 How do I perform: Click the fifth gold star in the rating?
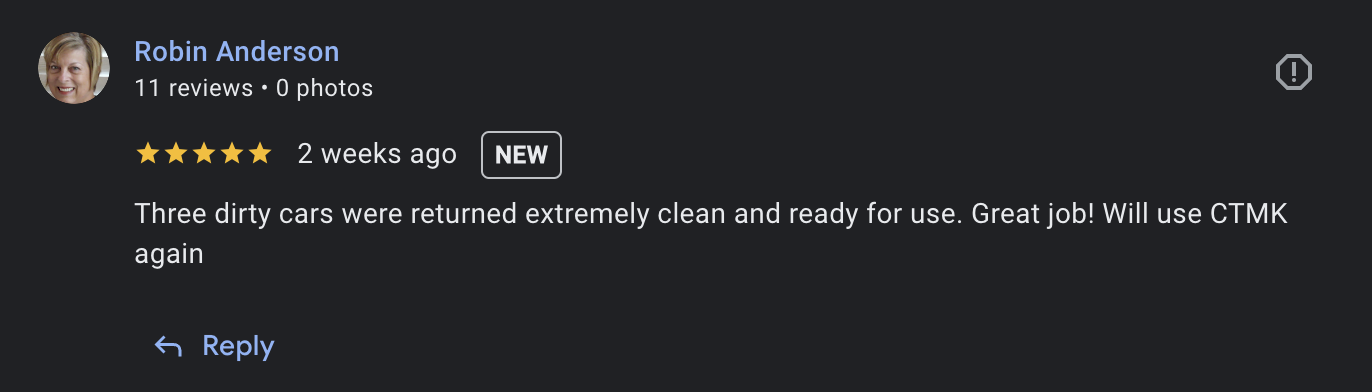pos(259,153)
